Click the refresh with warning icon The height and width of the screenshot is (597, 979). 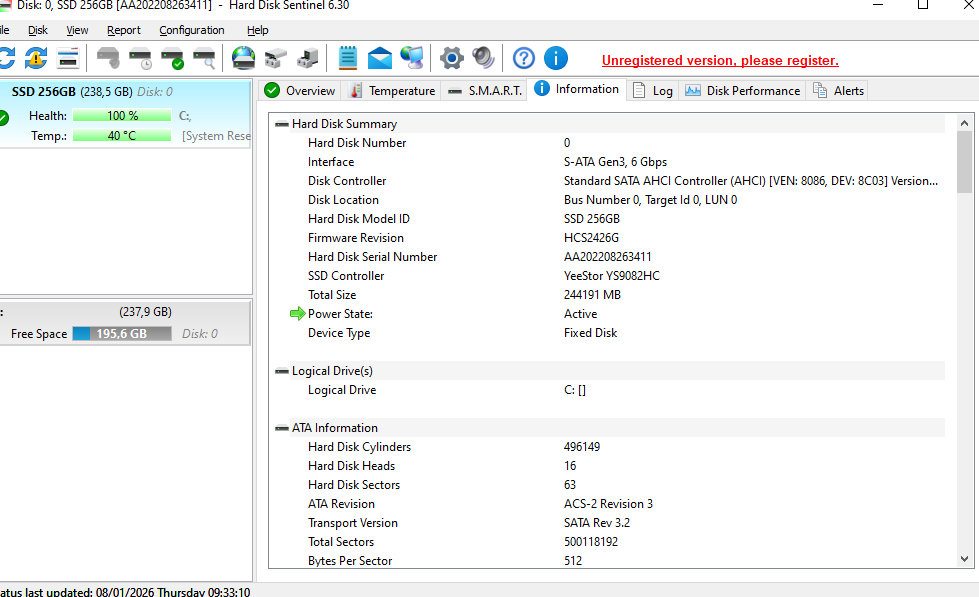(36, 58)
